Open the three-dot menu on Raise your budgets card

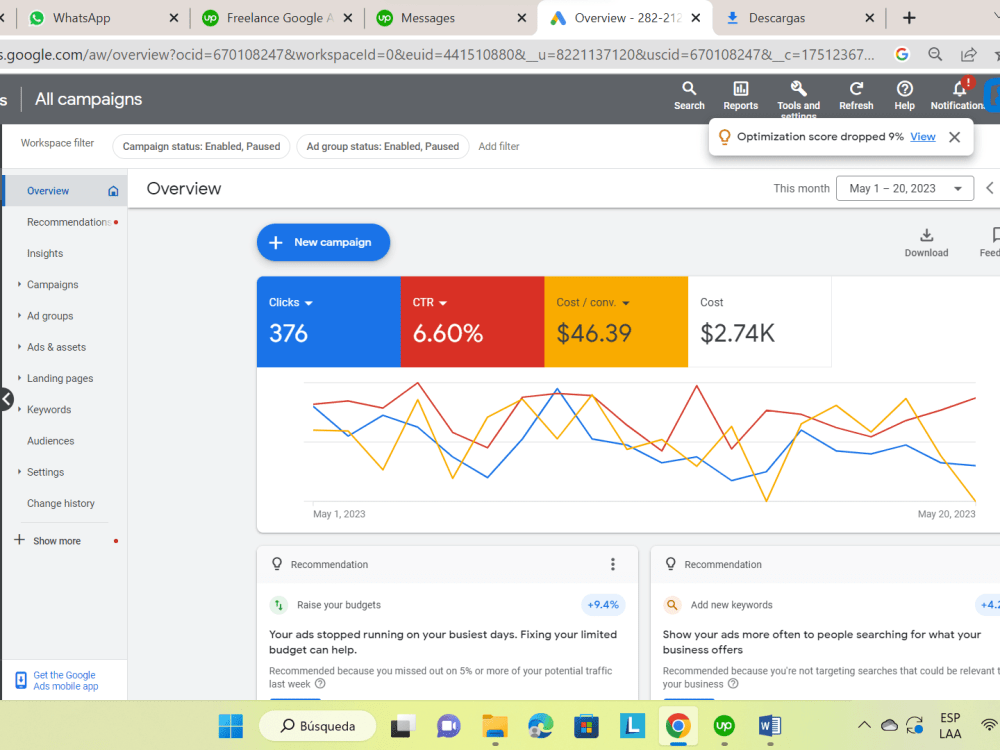click(x=613, y=564)
